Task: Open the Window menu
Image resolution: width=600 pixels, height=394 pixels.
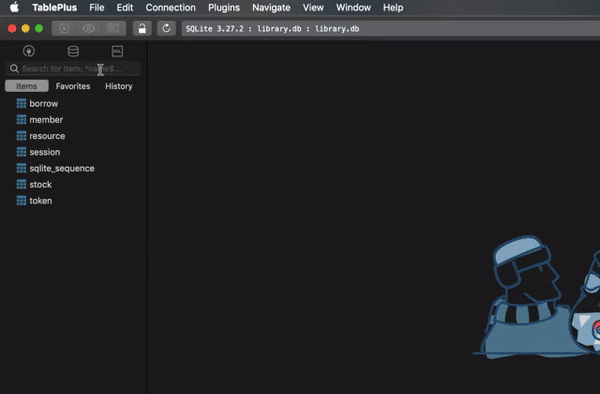Action: pyautogui.click(x=353, y=8)
